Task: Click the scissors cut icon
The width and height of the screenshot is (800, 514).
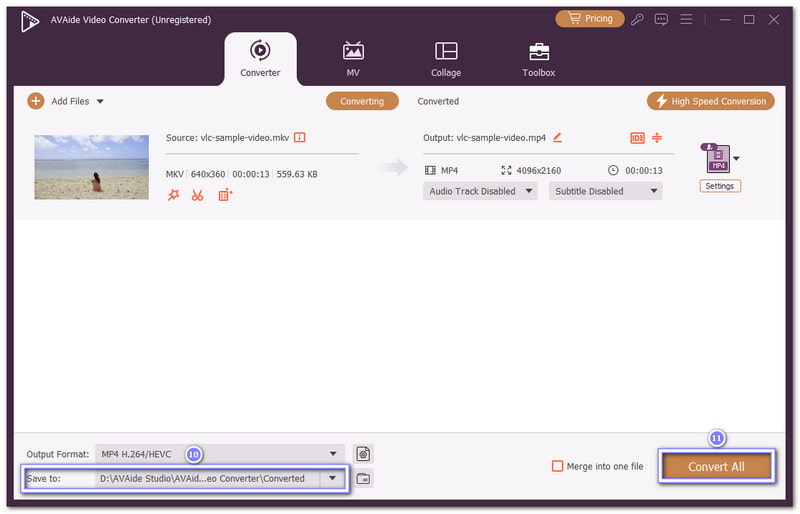Action: [197, 195]
